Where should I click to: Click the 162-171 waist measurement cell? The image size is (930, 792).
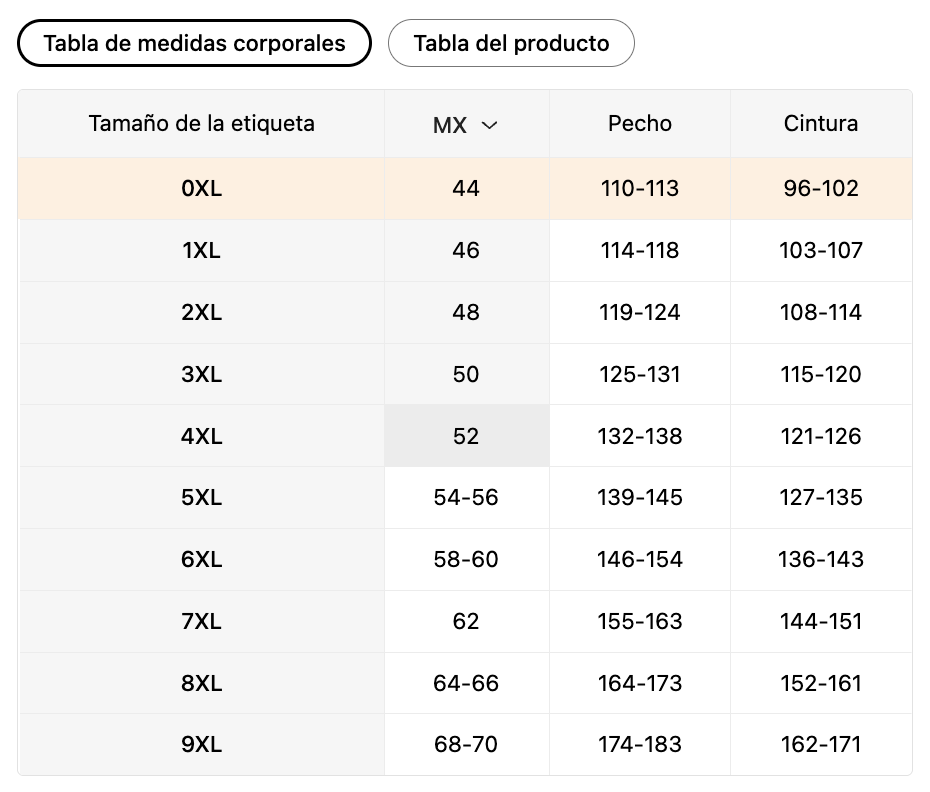point(821,745)
